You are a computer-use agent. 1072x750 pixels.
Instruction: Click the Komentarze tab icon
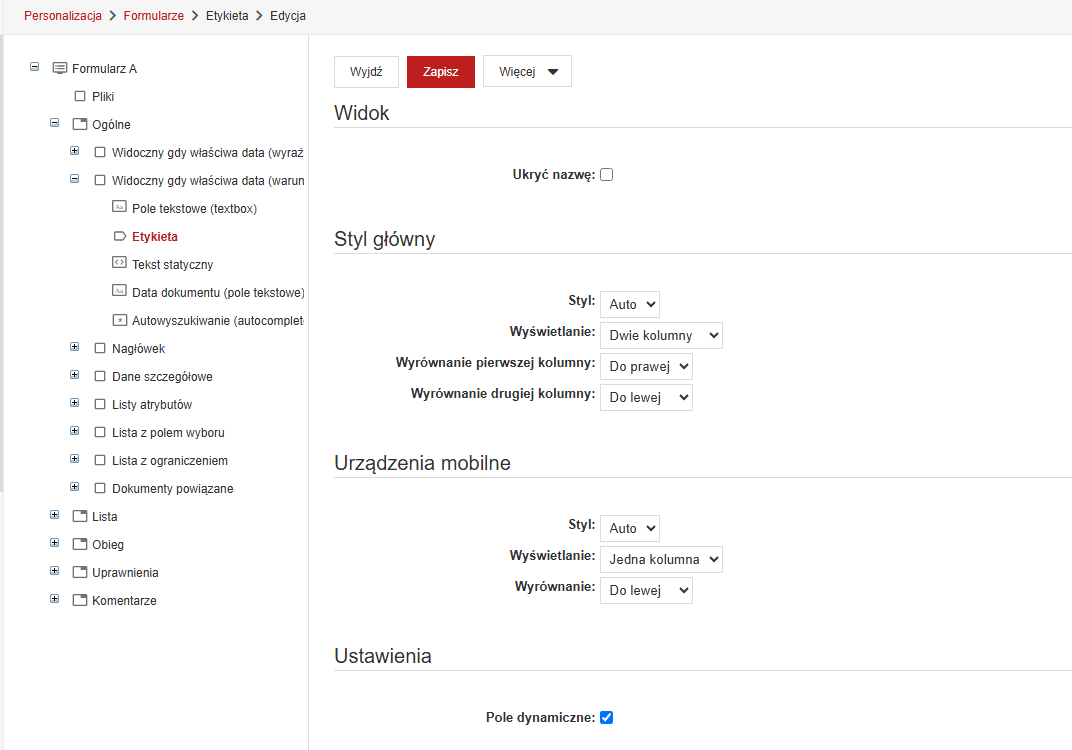tap(80, 600)
